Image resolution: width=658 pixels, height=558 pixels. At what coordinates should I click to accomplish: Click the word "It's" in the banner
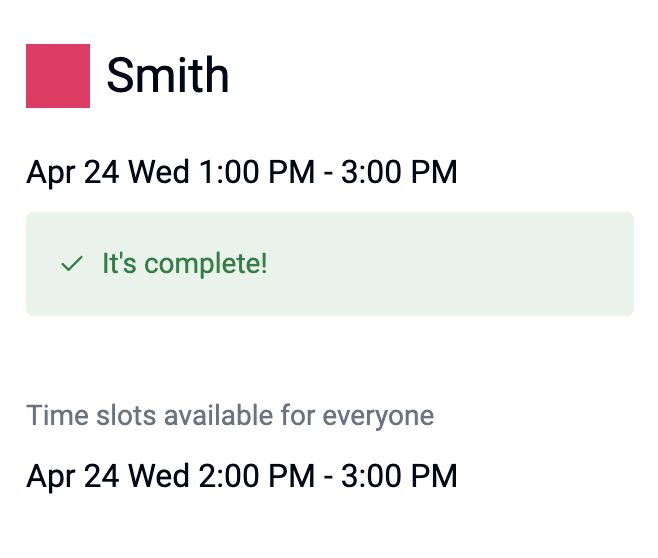pos(119,264)
